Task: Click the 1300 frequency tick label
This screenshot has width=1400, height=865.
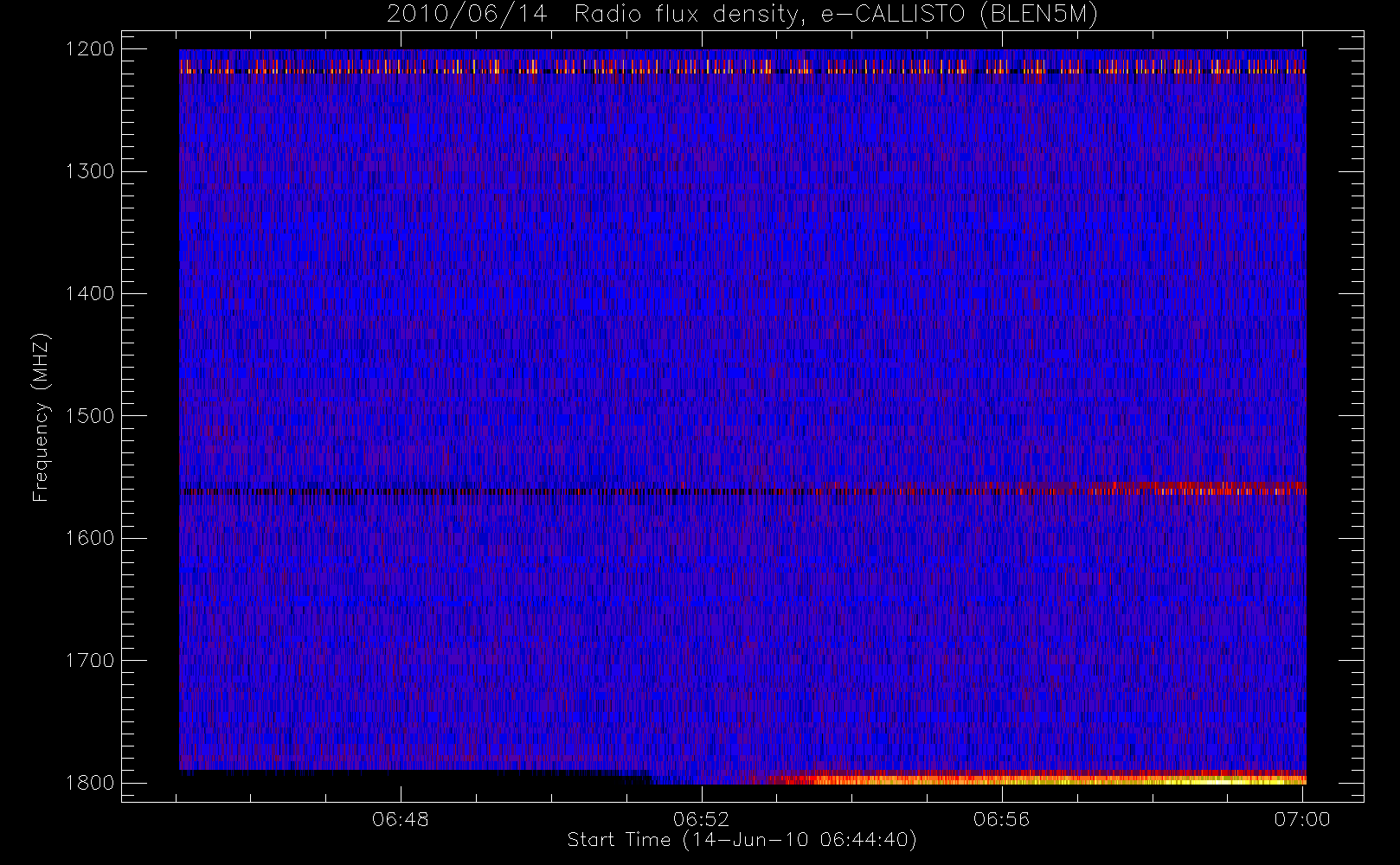Action: (x=90, y=171)
